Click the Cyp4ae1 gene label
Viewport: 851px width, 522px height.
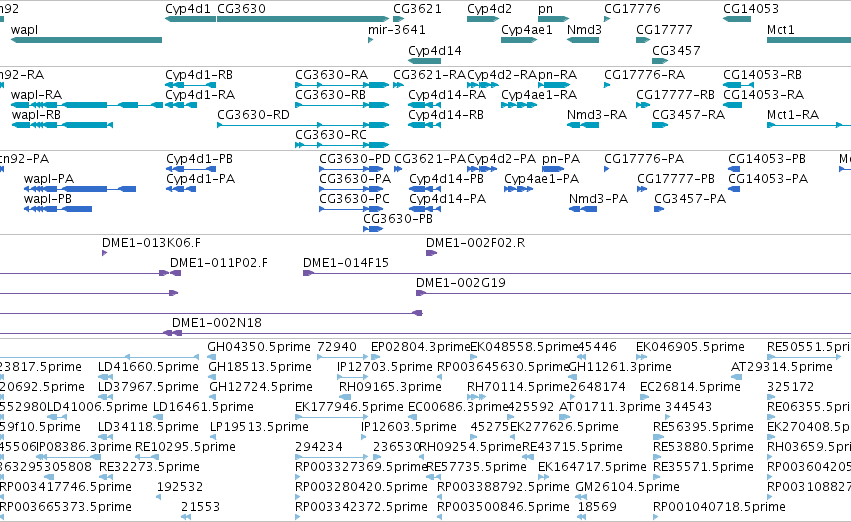527,30
